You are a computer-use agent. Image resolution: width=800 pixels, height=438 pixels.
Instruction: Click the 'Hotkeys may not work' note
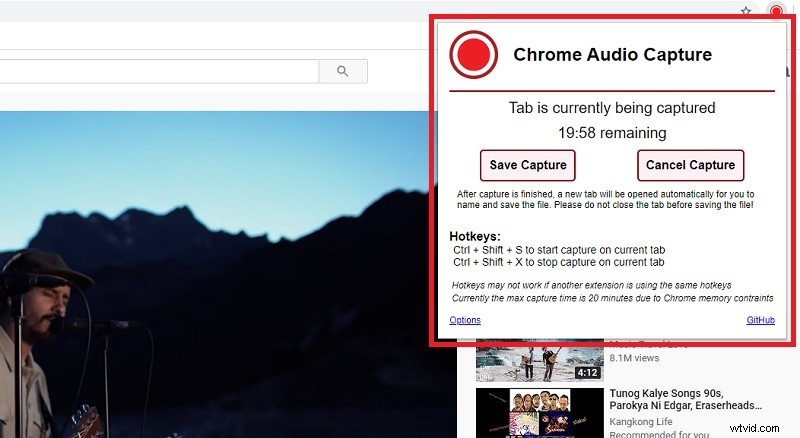591,285
